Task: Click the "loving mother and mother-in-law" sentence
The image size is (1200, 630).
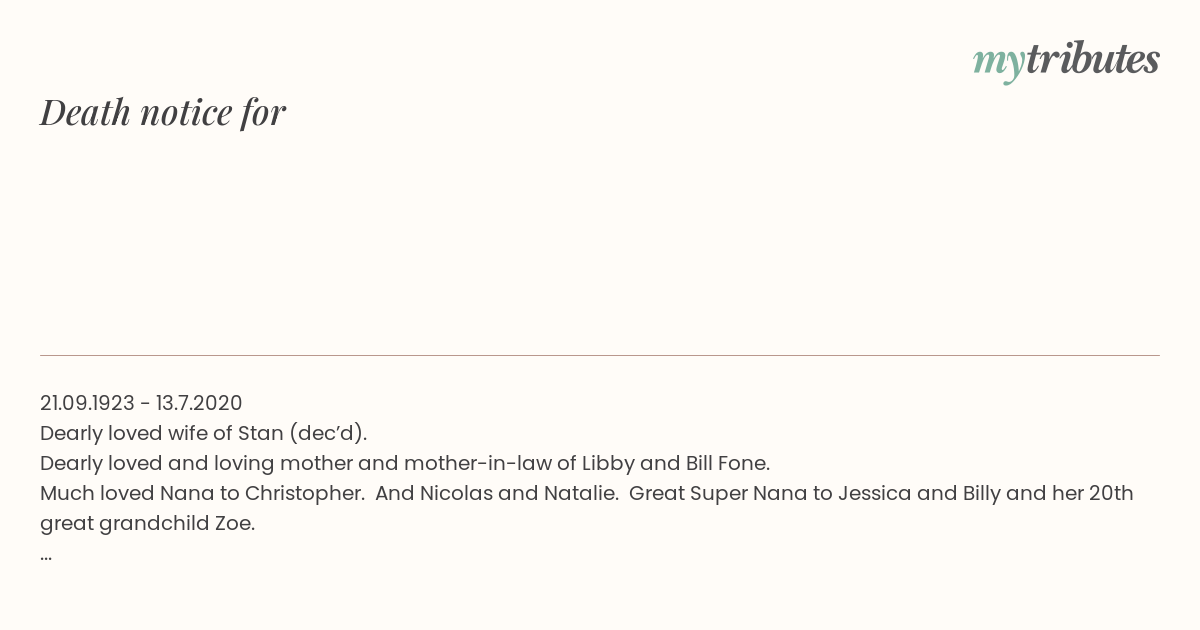Action: [405, 463]
